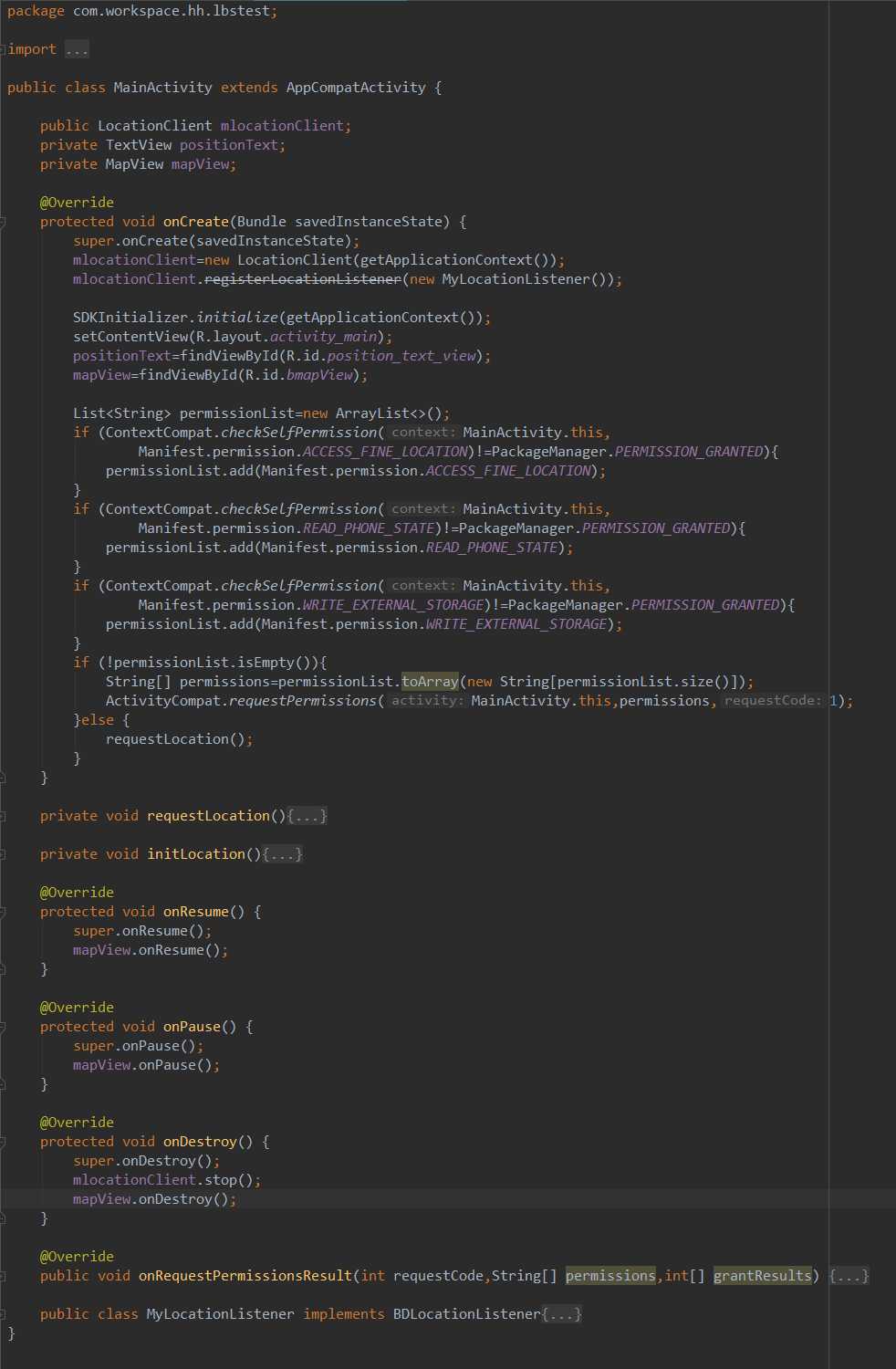Click the activity: parameter hint
This screenshot has height=1369, width=896.
(x=428, y=701)
